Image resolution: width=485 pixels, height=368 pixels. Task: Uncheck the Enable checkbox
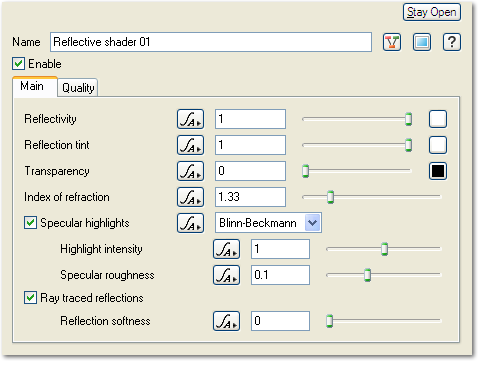pyautogui.click(x=19, y=64)
